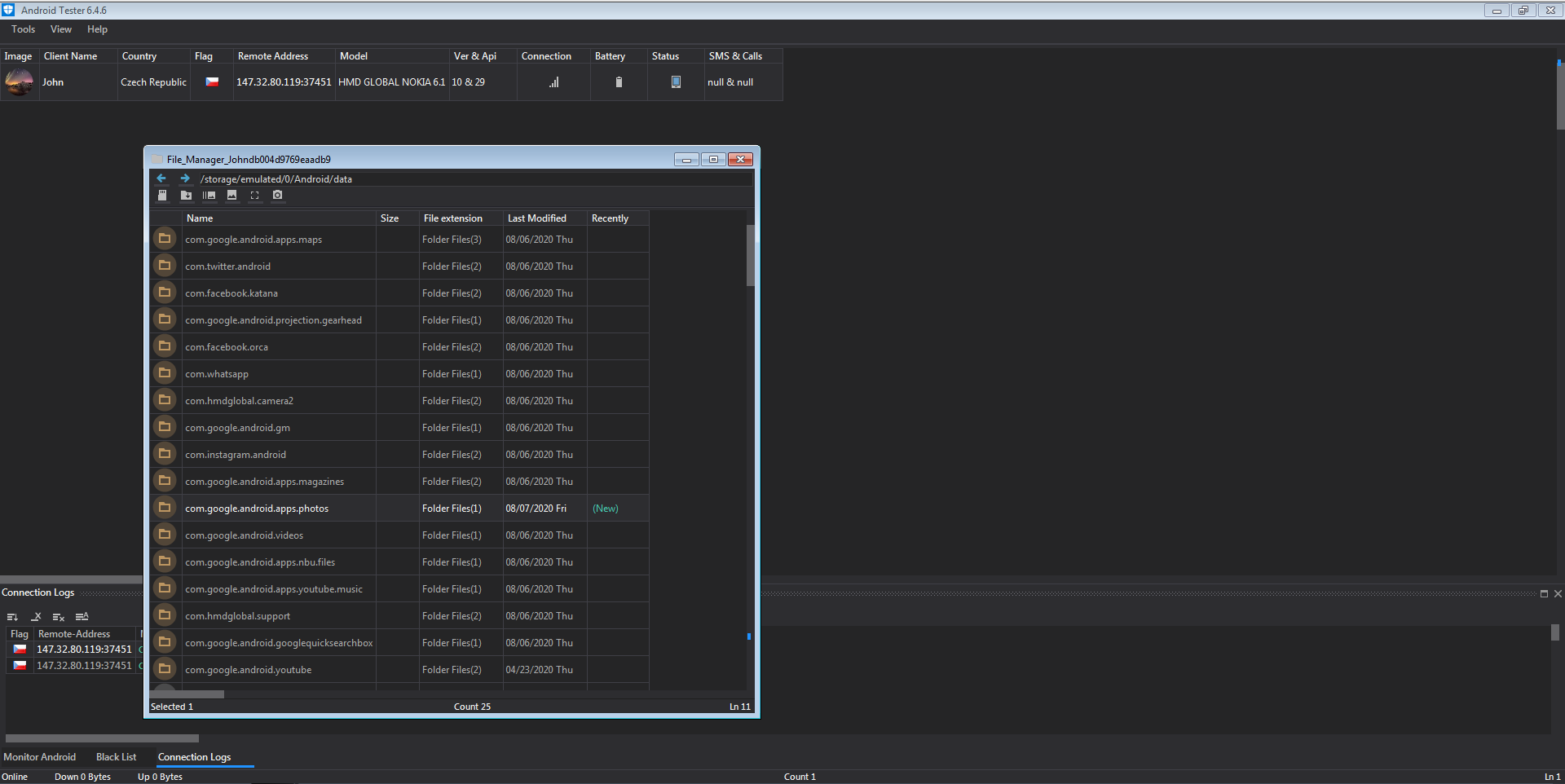Image resolution: width=1565 pixels, height=784 pixels.
Task: Open the Tools menu
Action: [x=24, y=29]
